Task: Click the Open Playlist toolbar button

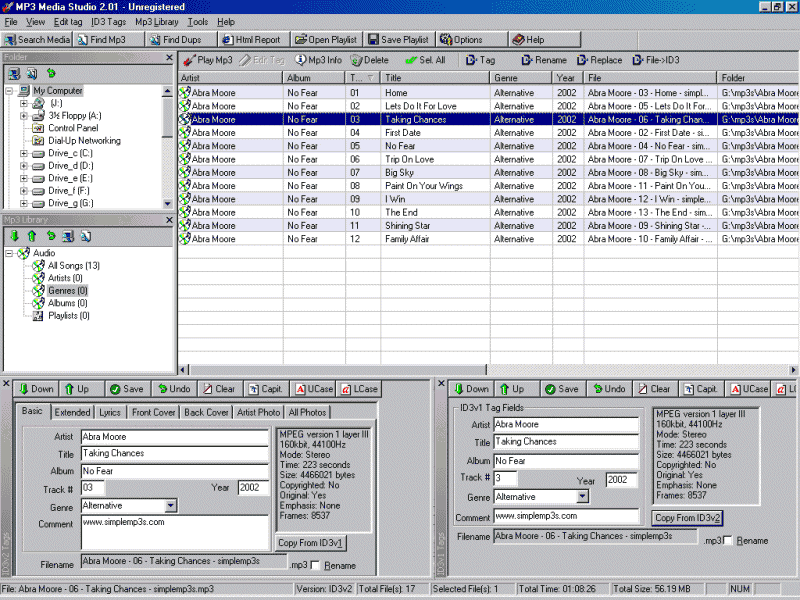Action: [327, 39]
